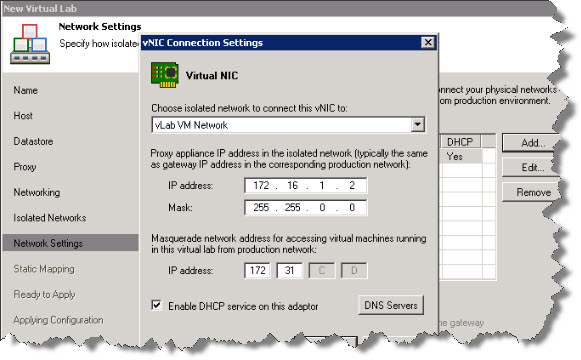
Task: Click the Virtual NIC card icon
Action: [x=165, y=75]
